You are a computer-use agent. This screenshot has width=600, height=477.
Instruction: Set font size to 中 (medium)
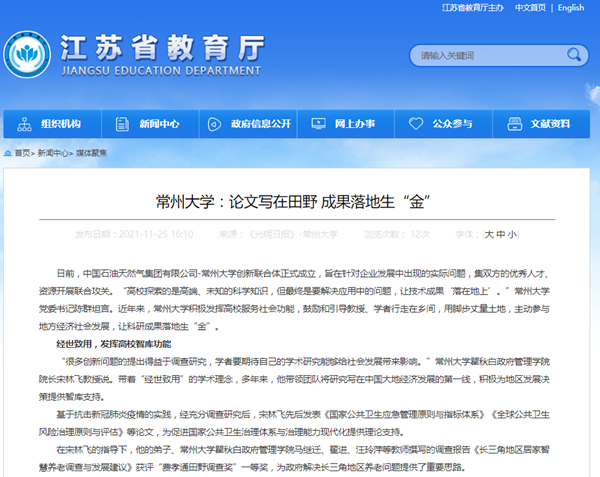point(501,234)
